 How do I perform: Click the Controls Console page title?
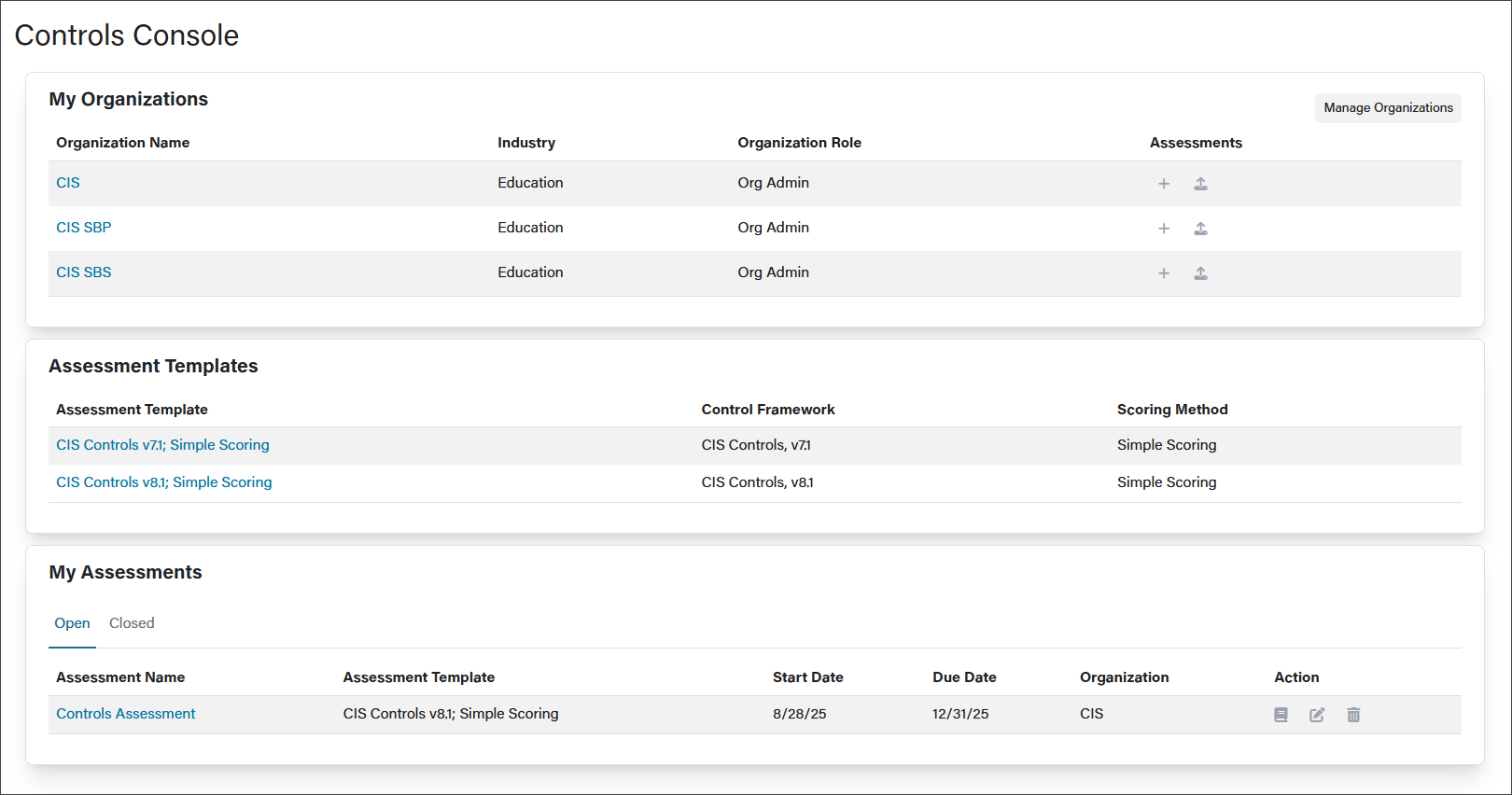tap(127, 35)
